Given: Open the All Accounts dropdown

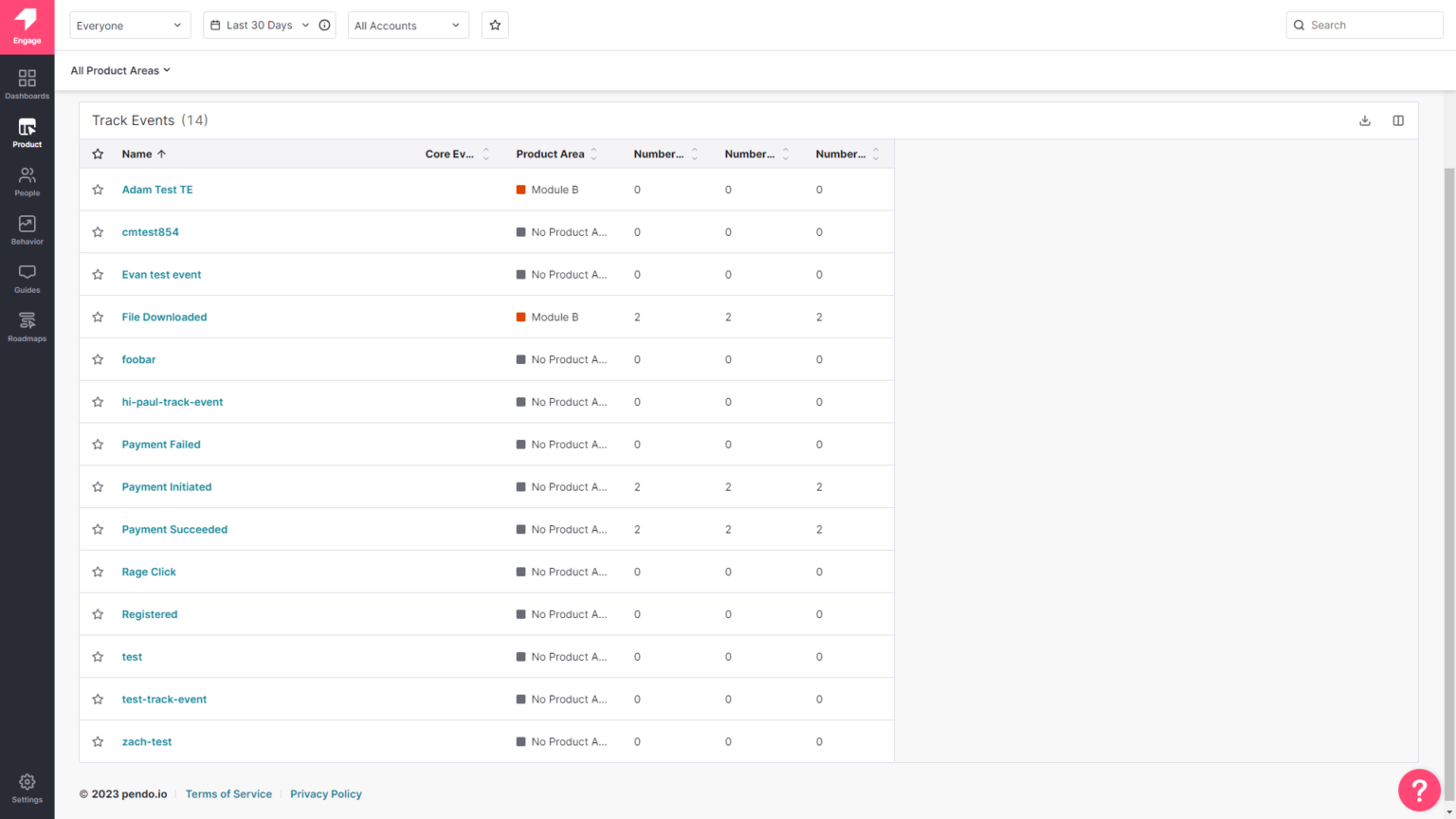Looking at the screenshot, I should pos(408,25).
